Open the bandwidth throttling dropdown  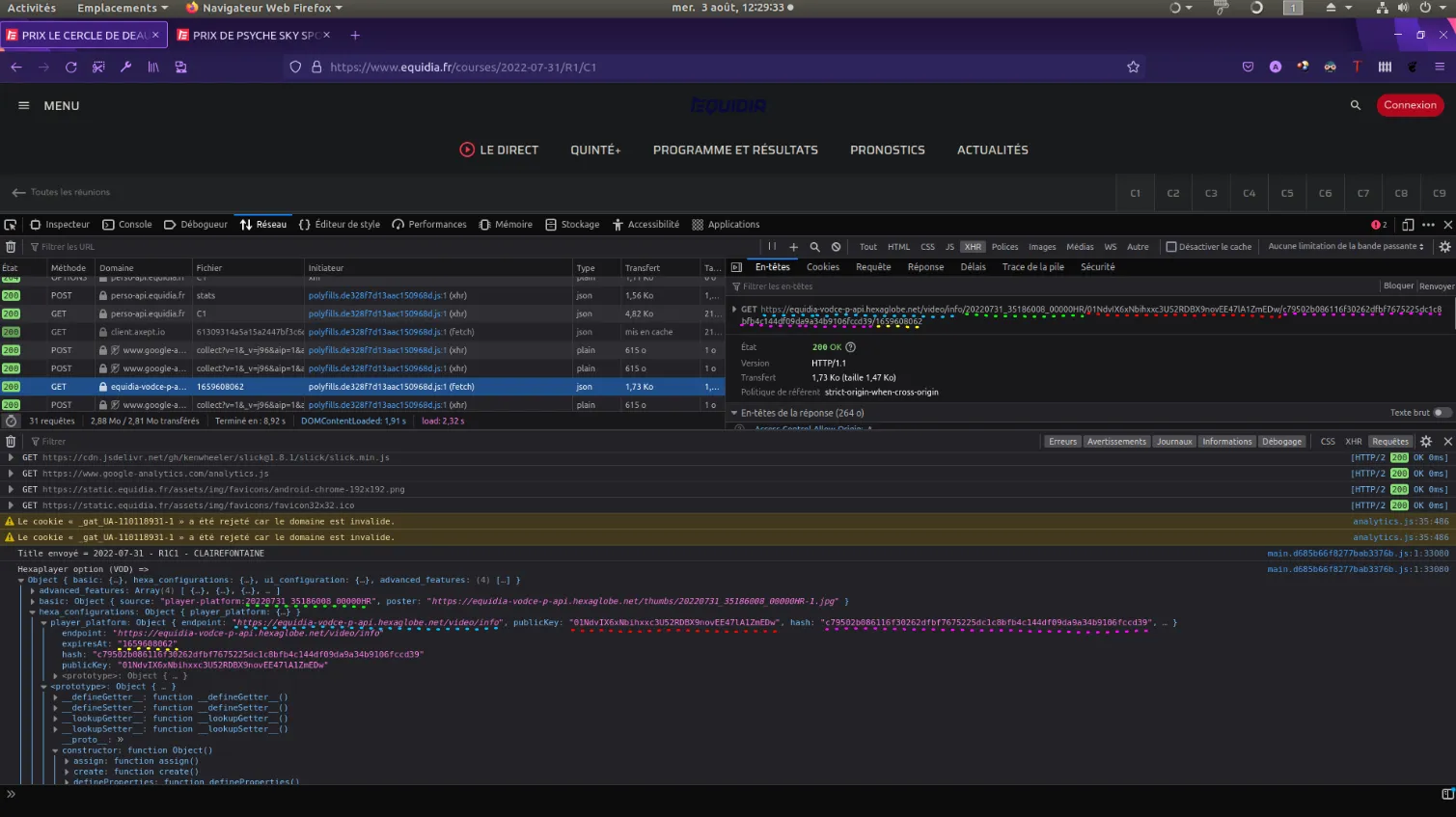point(1346,247)
